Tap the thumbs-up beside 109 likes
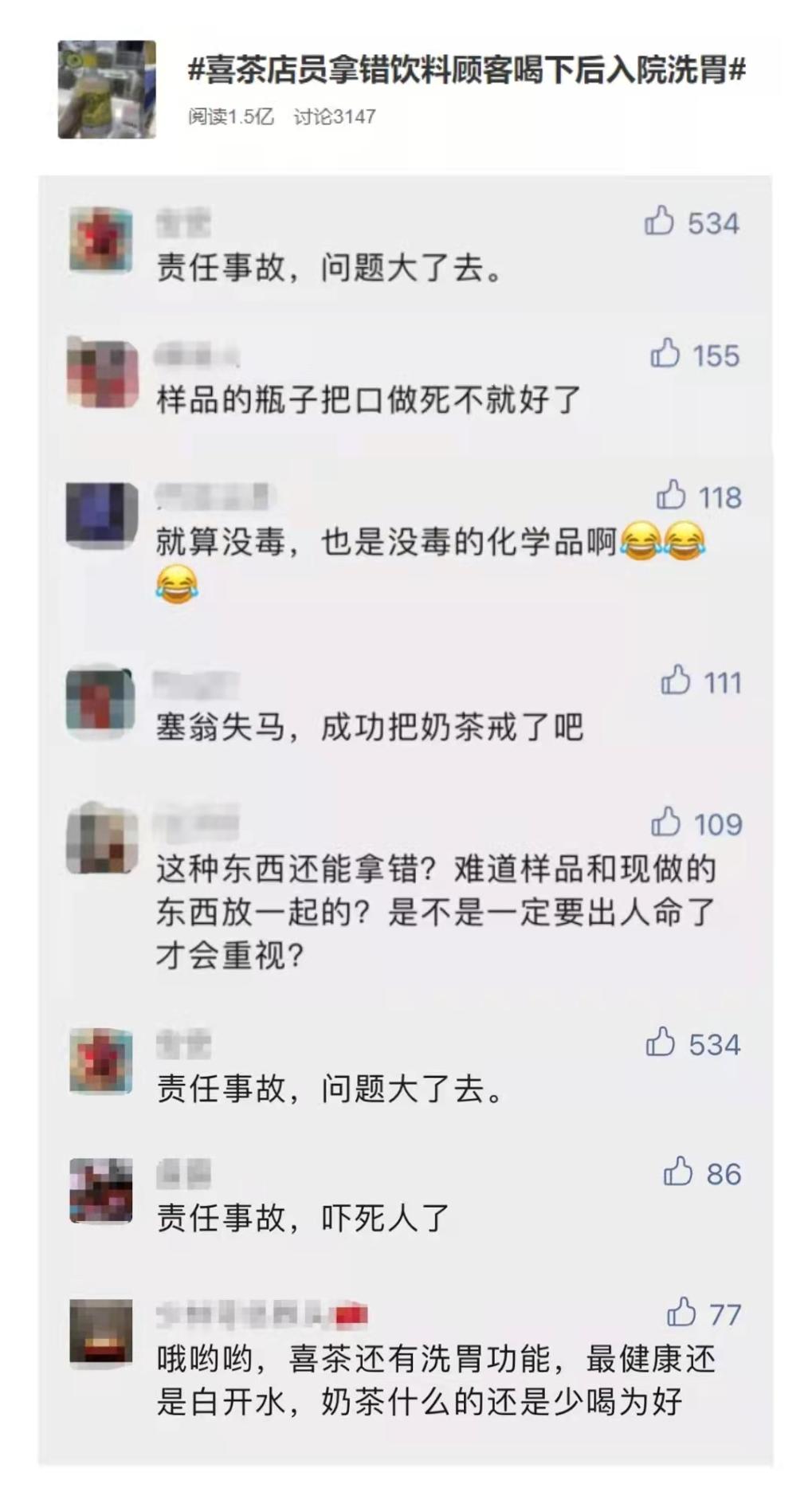The height and width of the screenshot is (1500, 812). pos(665,822)
